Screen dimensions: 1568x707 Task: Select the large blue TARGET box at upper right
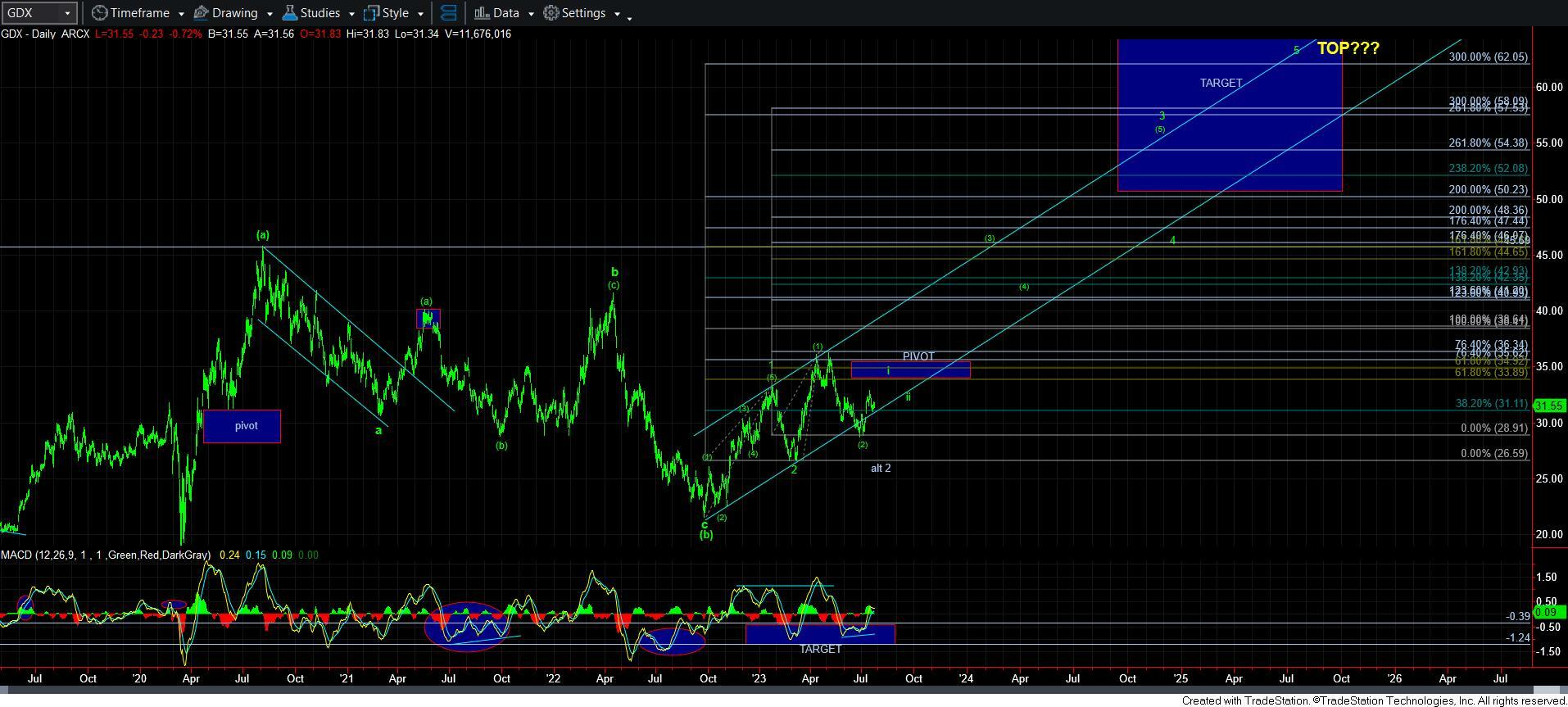click(1229, 131)
